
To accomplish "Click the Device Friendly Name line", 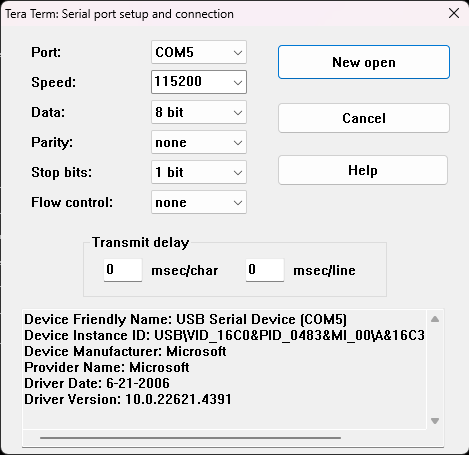I will pos(186,319).
